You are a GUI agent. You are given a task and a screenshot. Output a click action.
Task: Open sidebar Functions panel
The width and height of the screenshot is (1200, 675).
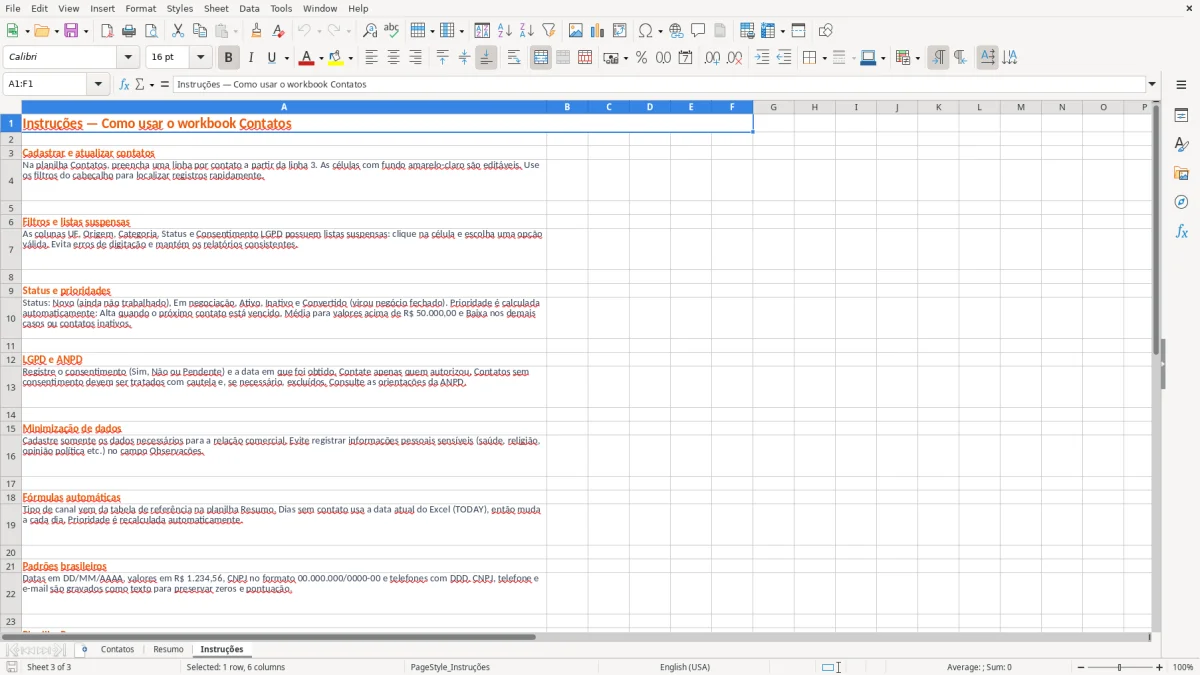click(1181, 232)
